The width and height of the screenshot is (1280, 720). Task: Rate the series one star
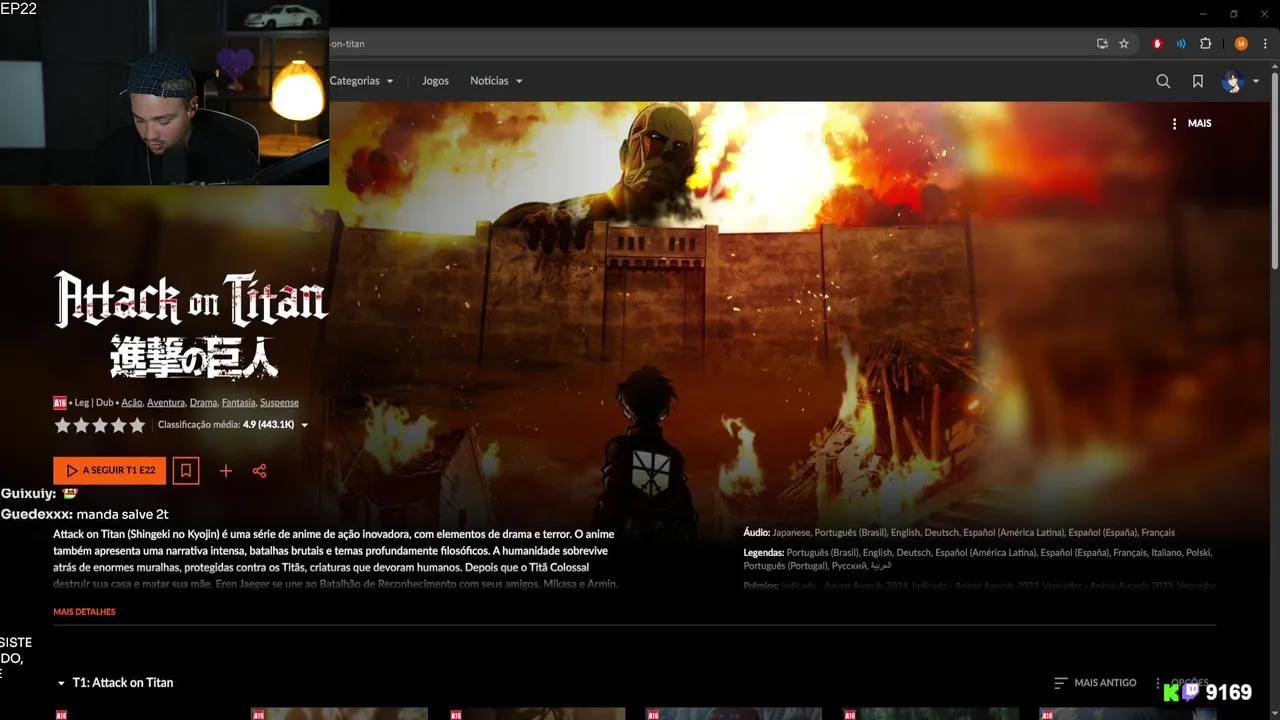(x=62, y=425)
